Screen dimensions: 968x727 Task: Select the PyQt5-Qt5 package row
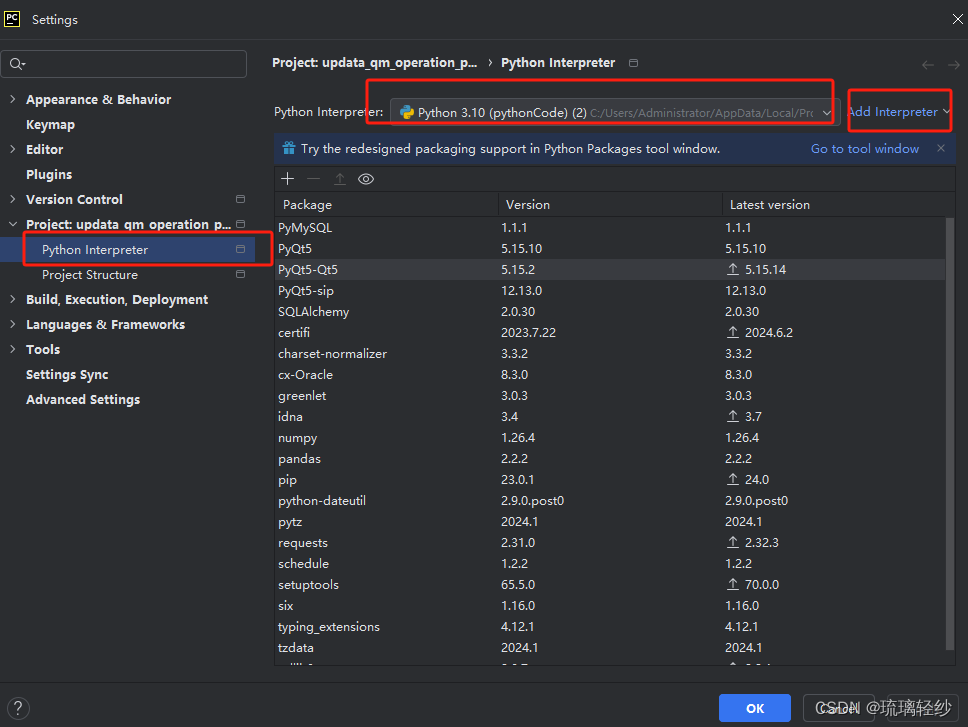point(610,270)
